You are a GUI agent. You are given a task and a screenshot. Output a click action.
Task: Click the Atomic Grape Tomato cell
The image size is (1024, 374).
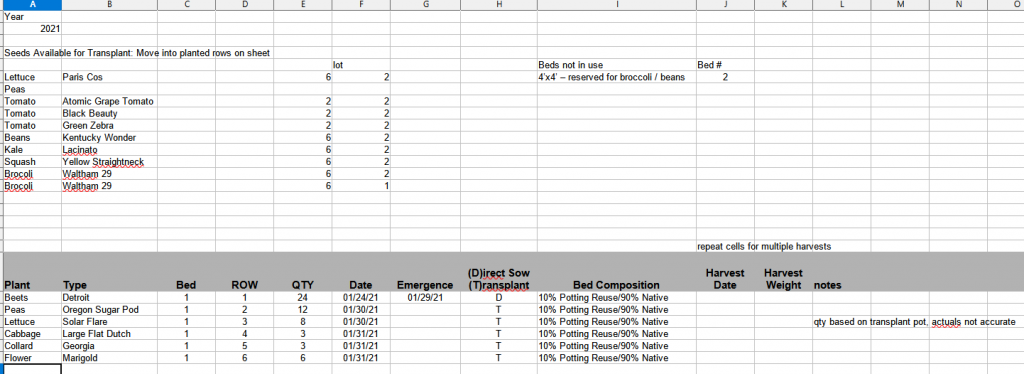(109, 101)
